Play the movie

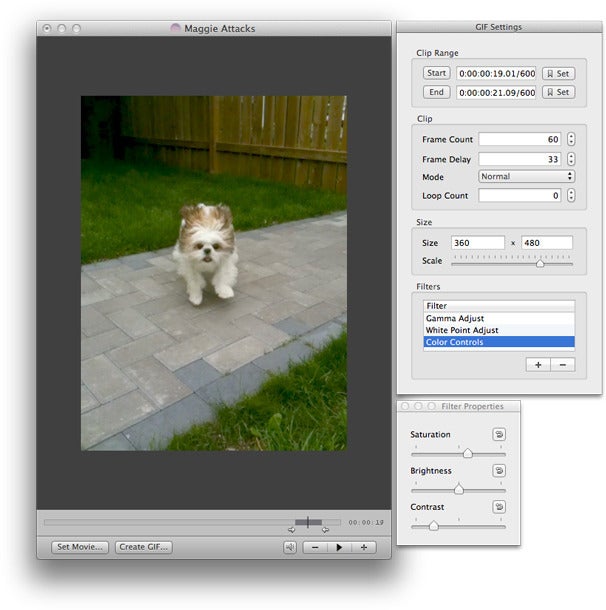tap(339, 547)
